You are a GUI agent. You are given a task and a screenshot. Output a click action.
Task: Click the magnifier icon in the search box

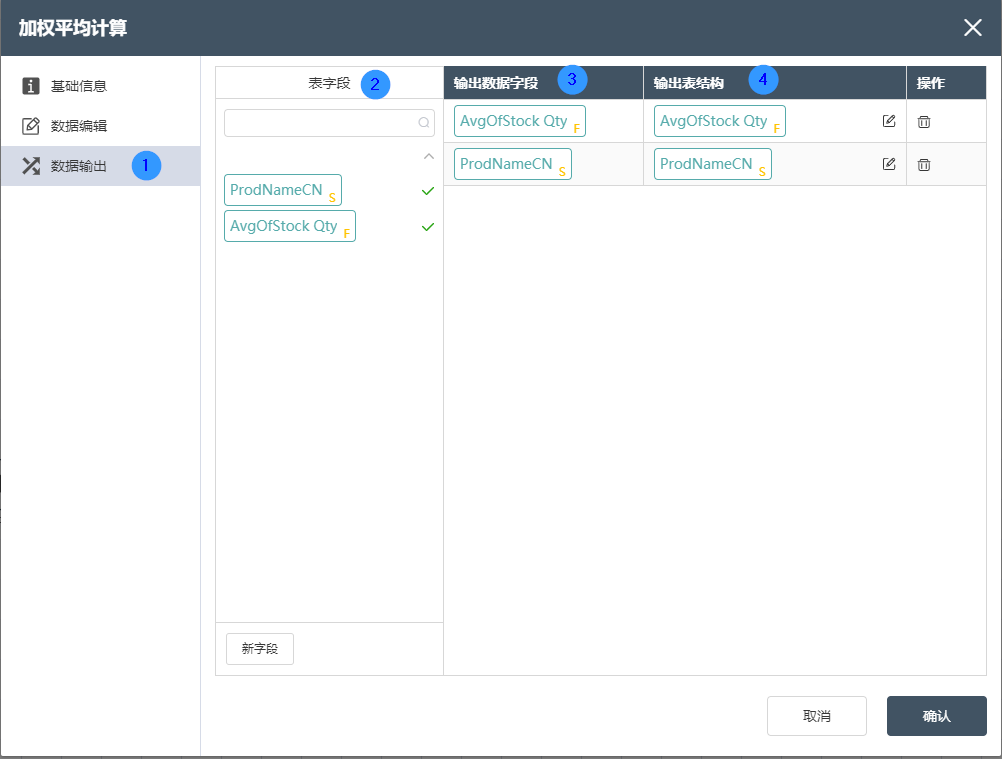click(424, 123)
